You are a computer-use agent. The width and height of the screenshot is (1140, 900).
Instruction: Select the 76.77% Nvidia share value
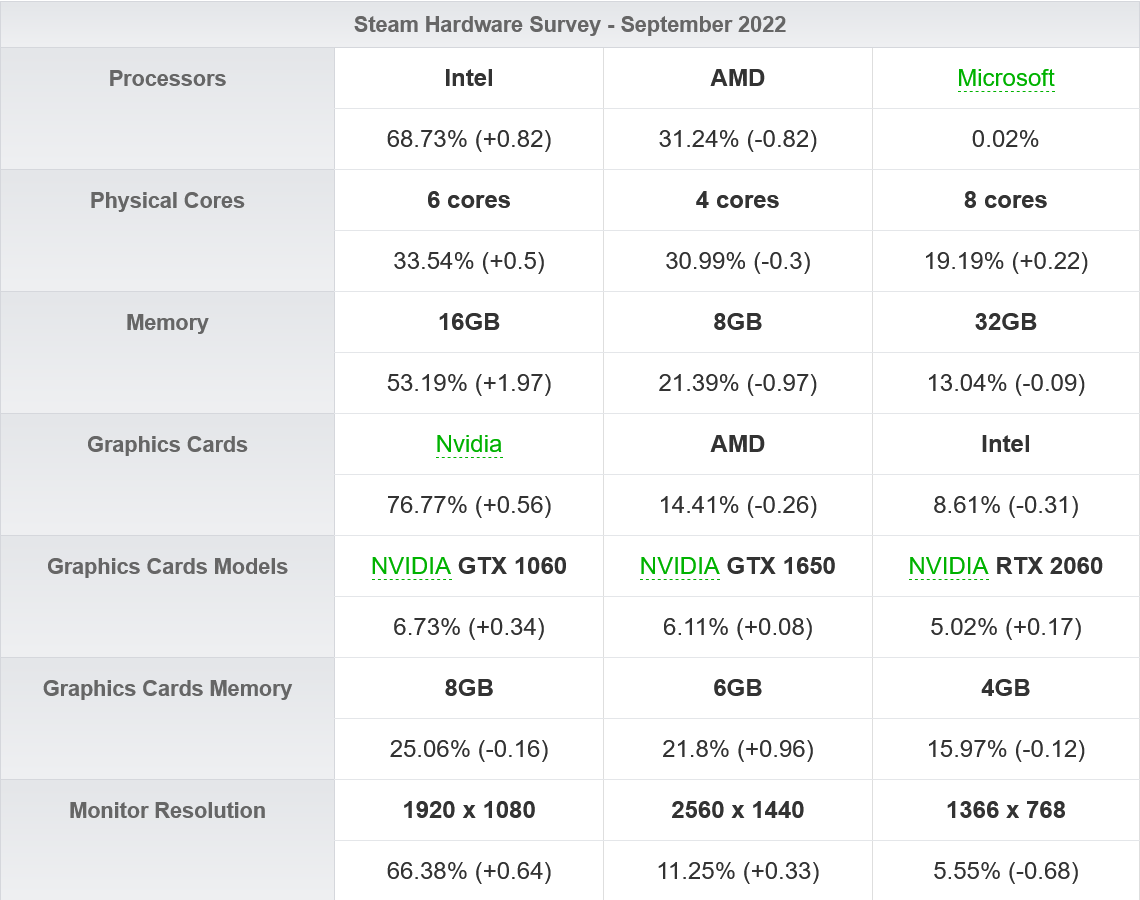click(469, 505)
